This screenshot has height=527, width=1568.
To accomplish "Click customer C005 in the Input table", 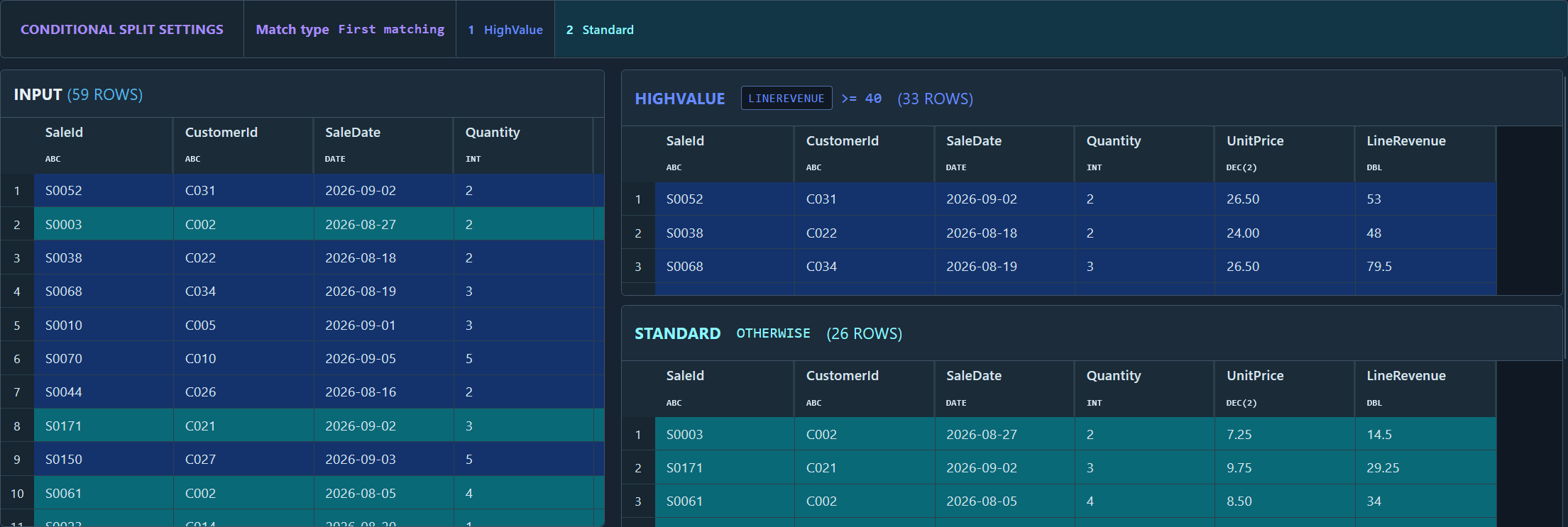I will click(x=243, y=325).
